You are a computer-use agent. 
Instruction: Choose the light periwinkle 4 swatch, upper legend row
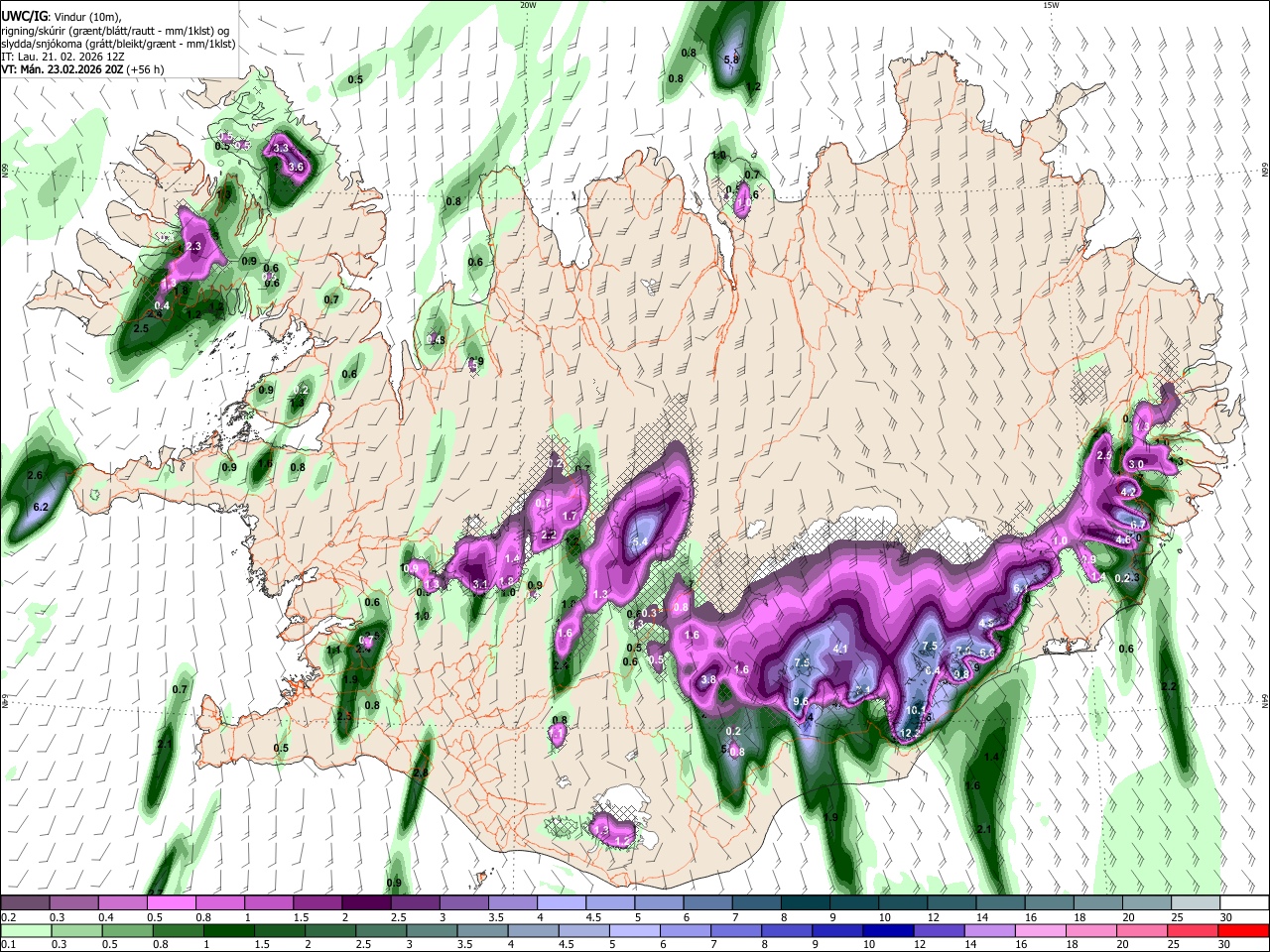pyautogui.click(x=561, y=902)
